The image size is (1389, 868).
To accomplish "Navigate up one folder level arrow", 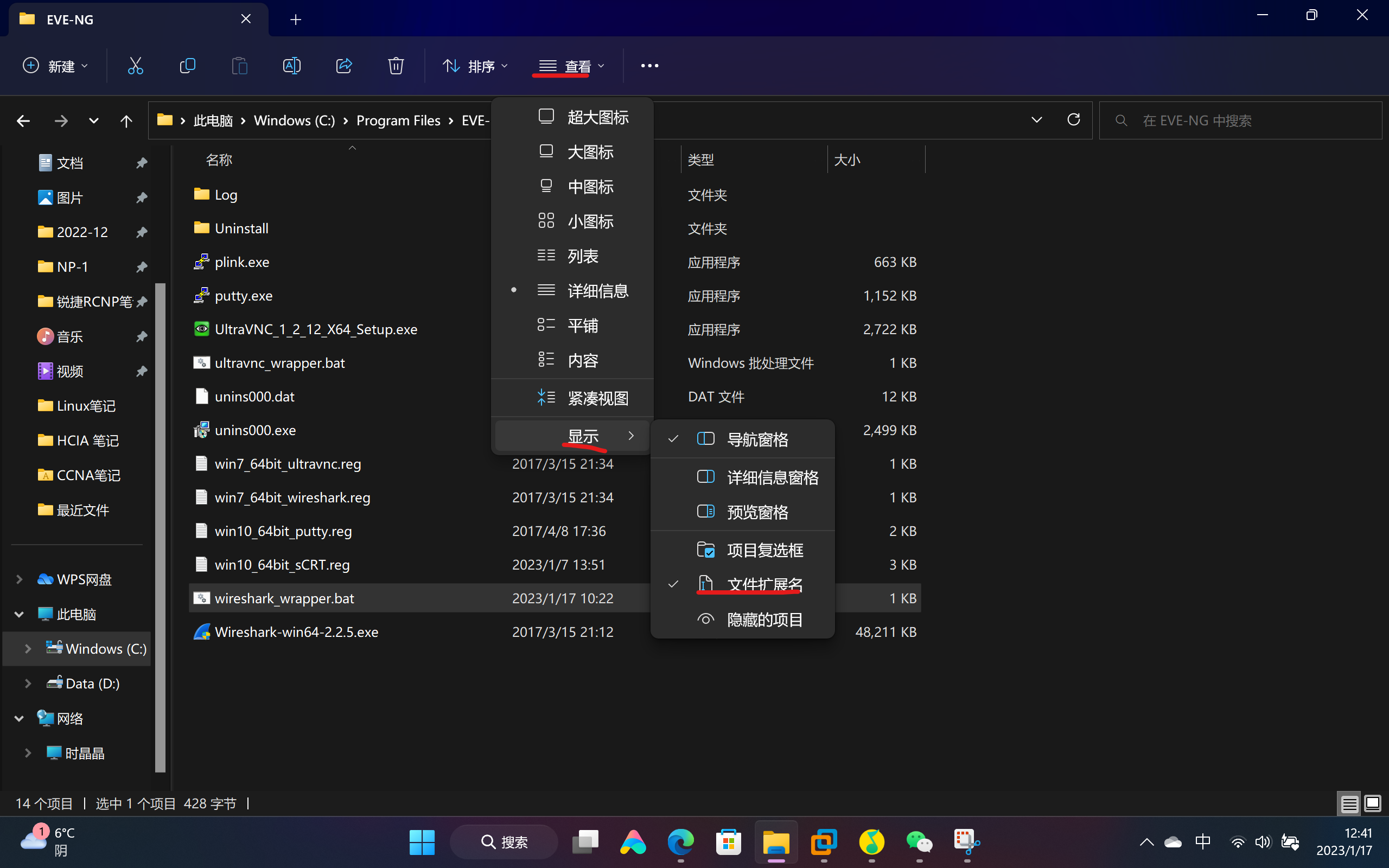I will point(126,120).
